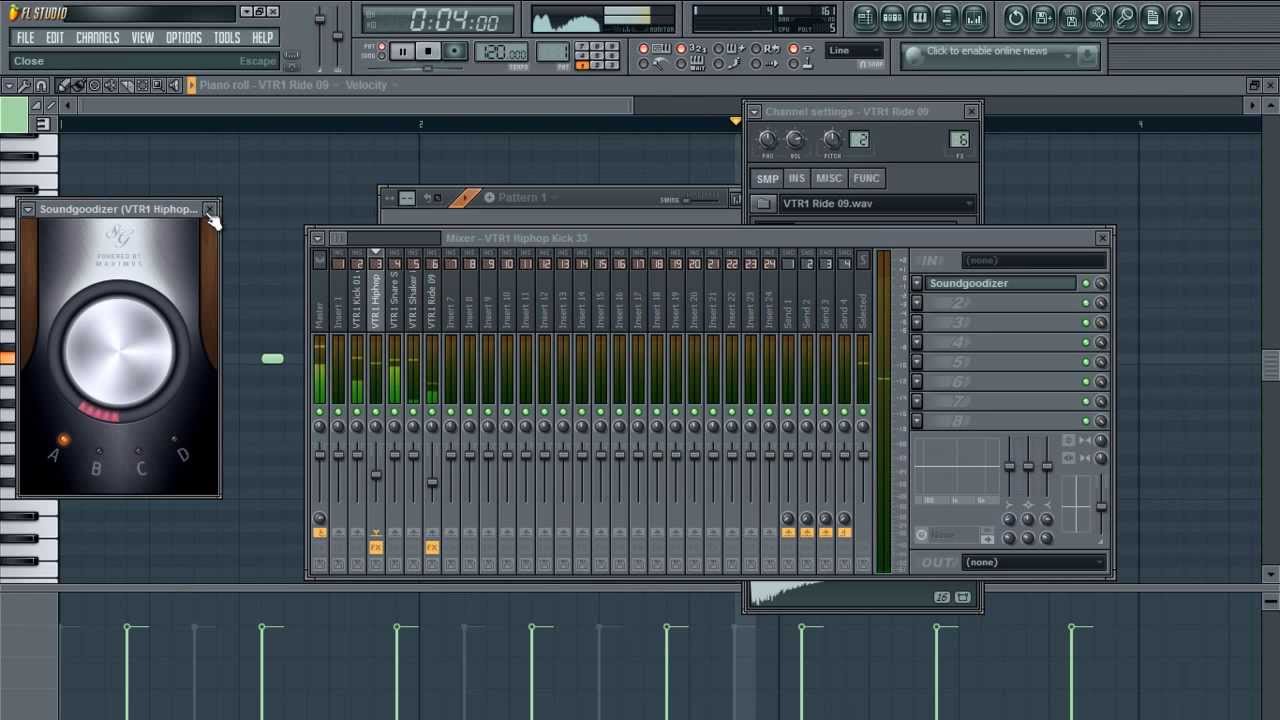The image size is (1280, 720).
Task: Toggle typing keyboard to piano switch
Action: coord(644,48)
